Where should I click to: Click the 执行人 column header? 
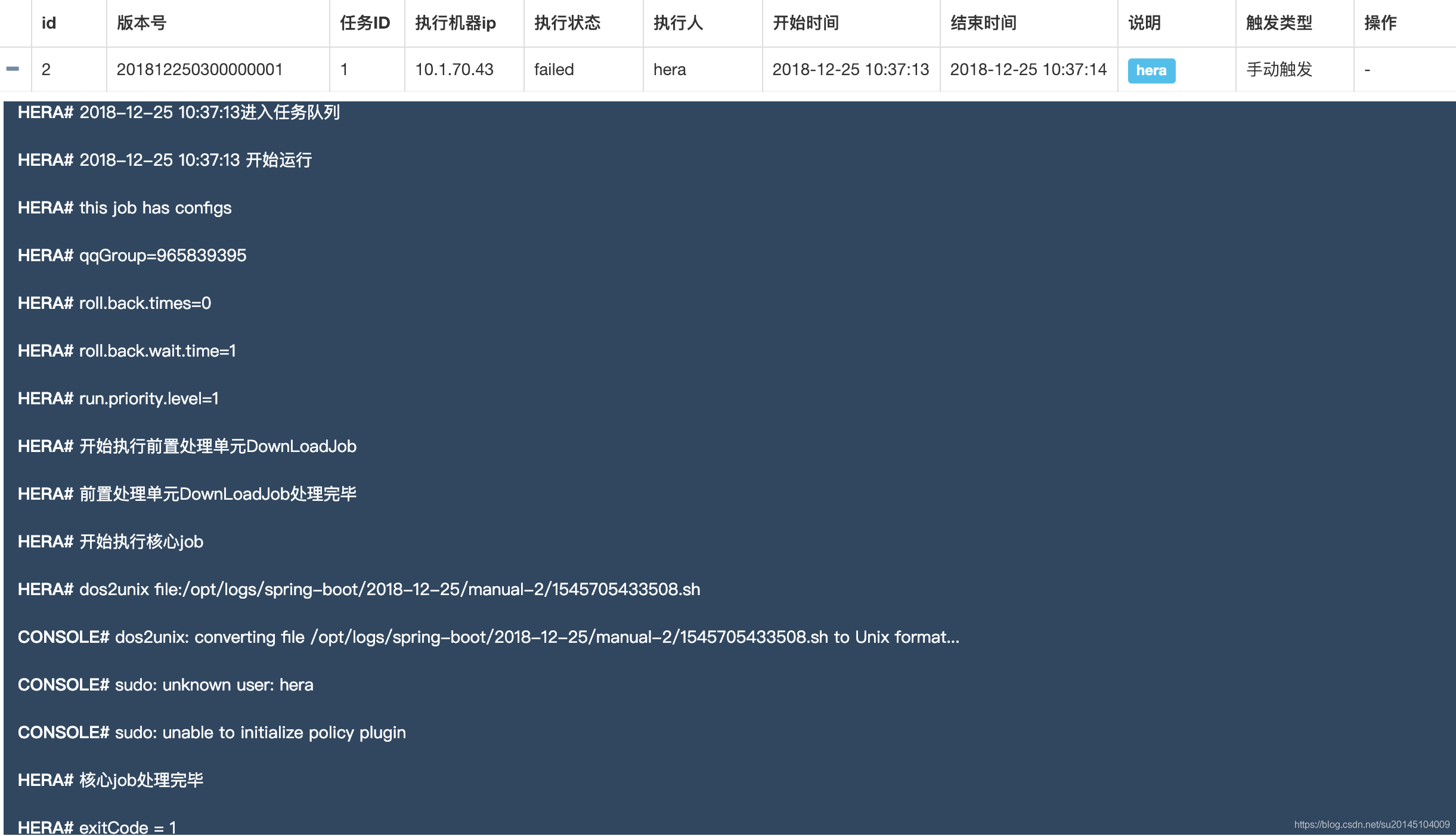click(678, 23)
